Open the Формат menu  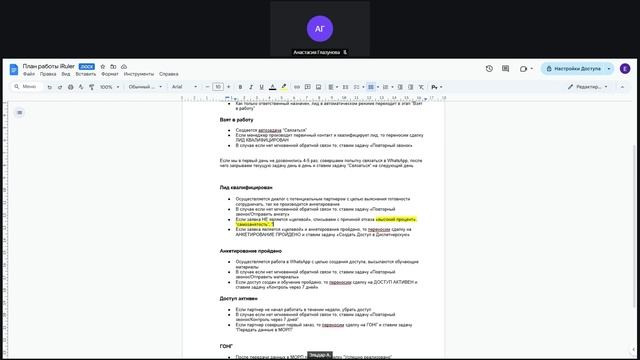(x=110, y=74)
